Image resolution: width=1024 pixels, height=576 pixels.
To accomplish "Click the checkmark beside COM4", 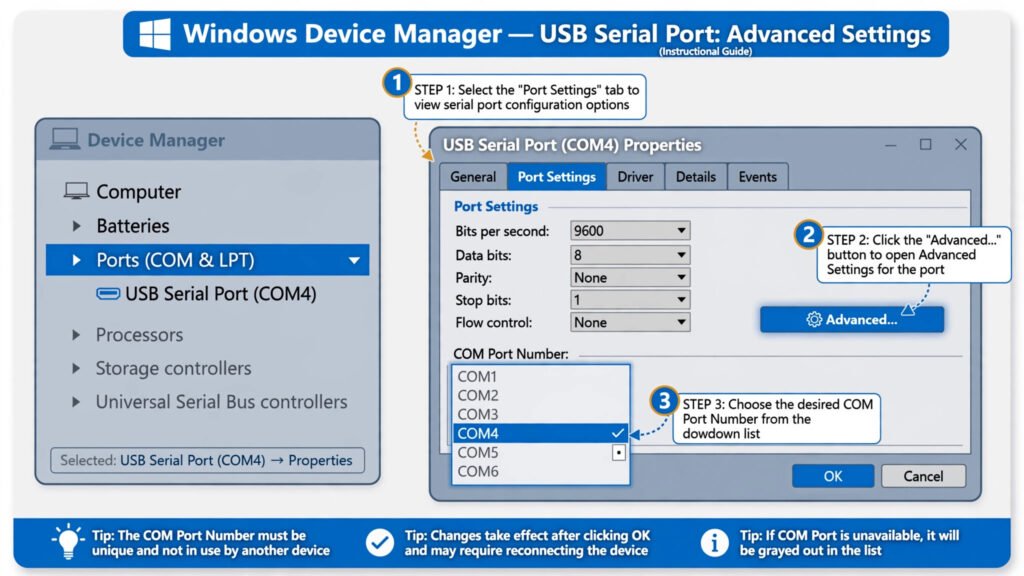I will tap(617, 433).
